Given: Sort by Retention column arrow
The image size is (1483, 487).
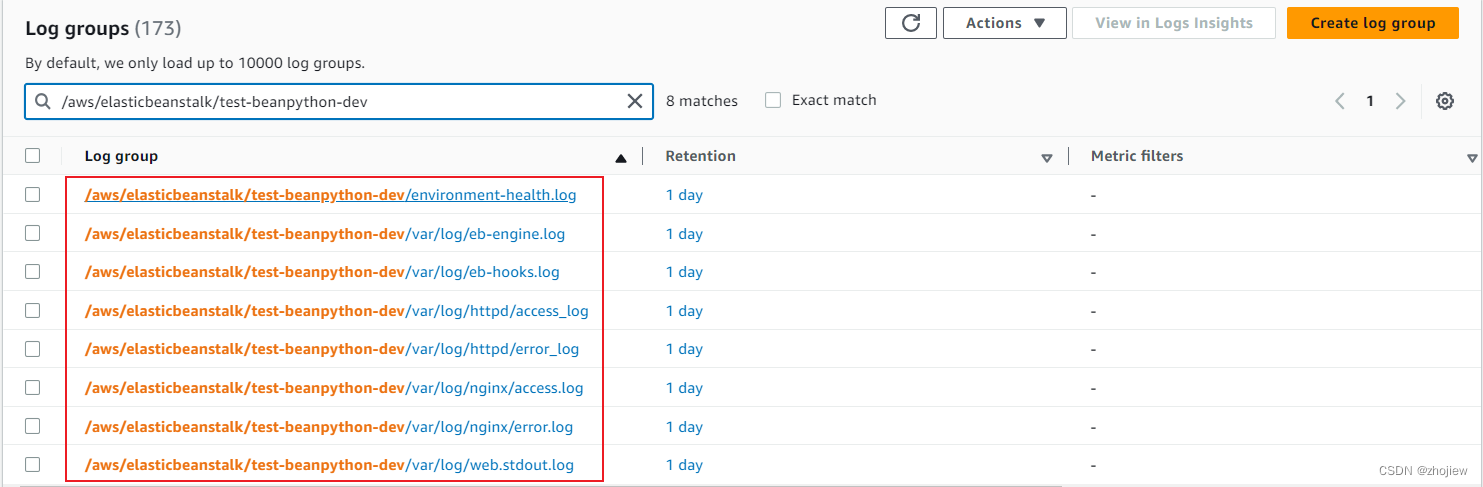Looking at the screenshot, I should coord(1047,158).
